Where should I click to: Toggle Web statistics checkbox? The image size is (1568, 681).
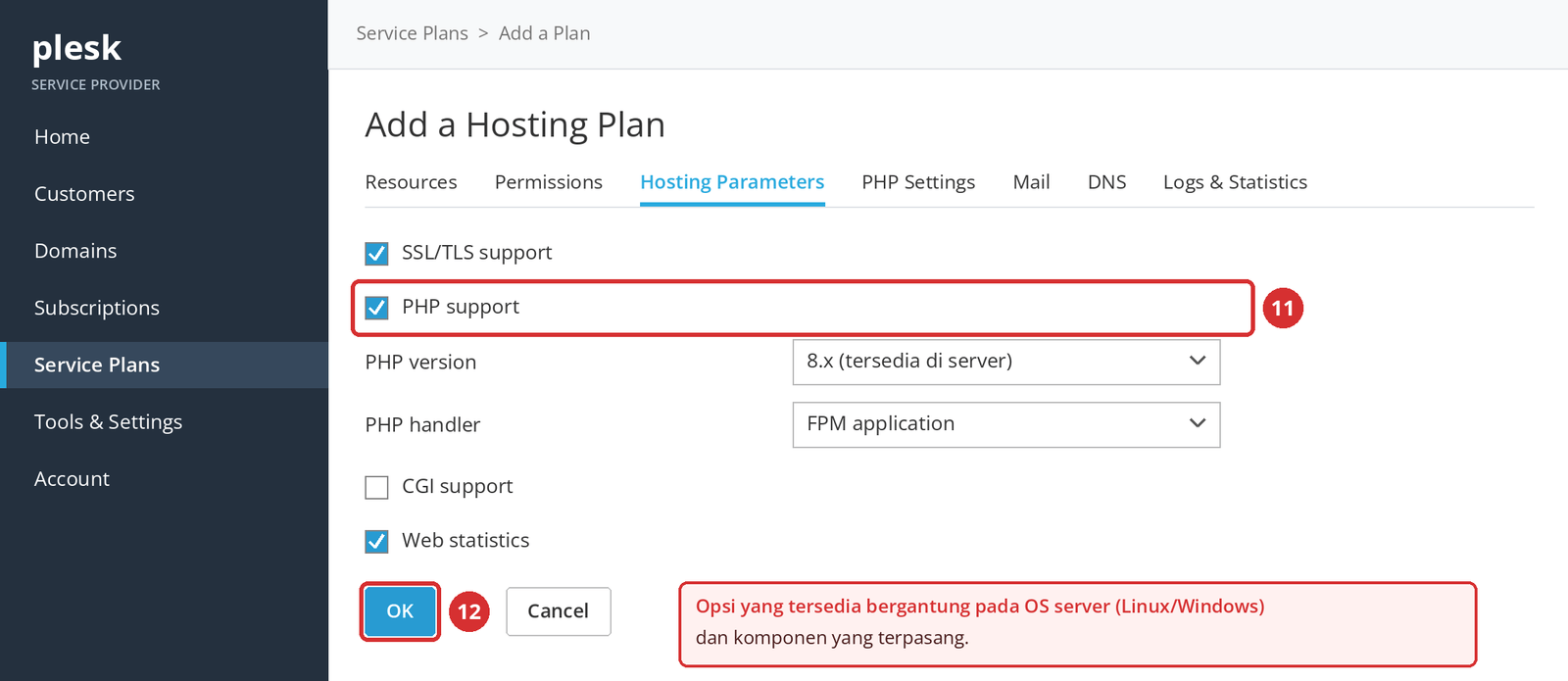pyautogui.click(x=377, y=541)
